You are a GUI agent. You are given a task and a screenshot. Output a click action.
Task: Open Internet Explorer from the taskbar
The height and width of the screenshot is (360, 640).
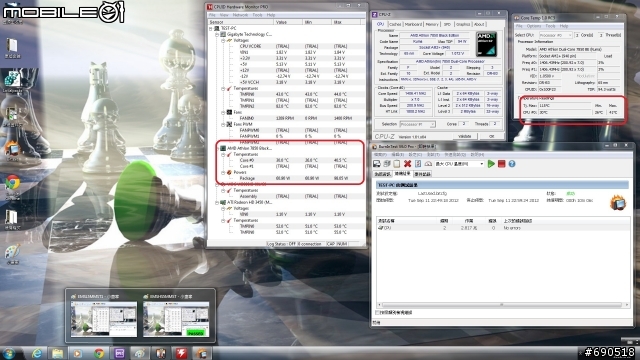(37, 353)
